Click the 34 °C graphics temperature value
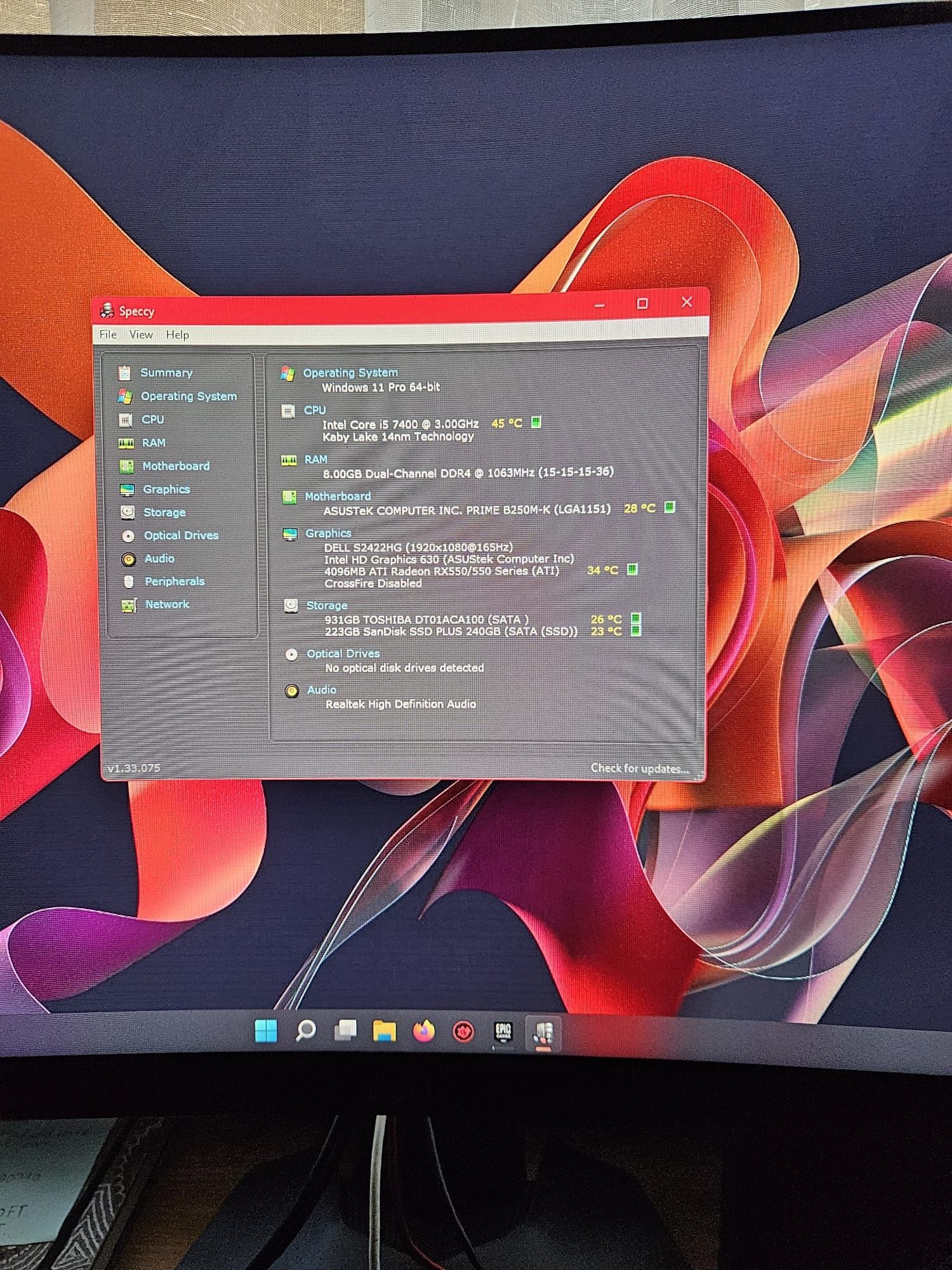Image resolution: width=952 pixels, height=1270 pixels. pos(602,570)
